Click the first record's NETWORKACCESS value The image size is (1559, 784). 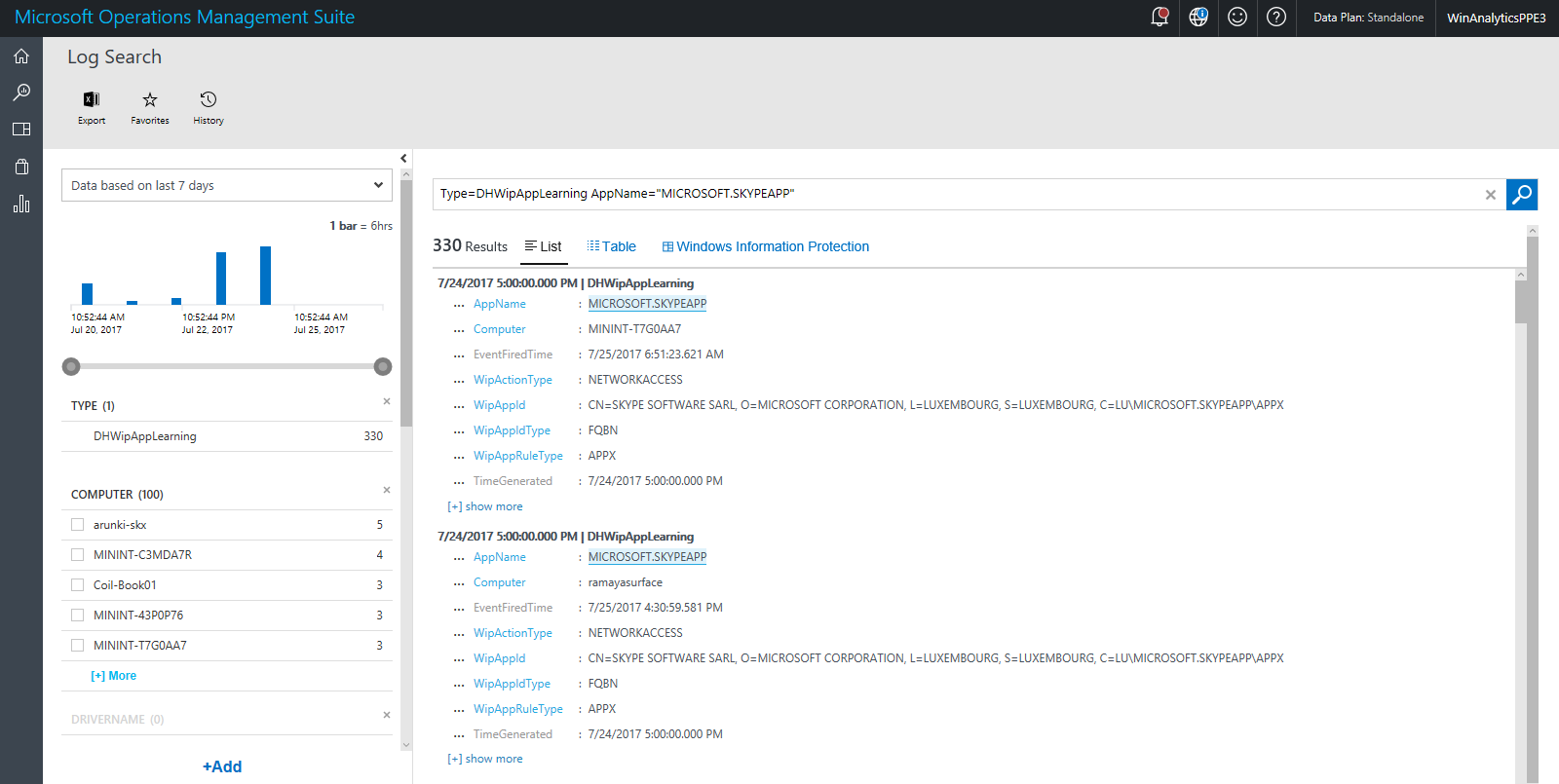pyautogui.click(x=635, y=380)
